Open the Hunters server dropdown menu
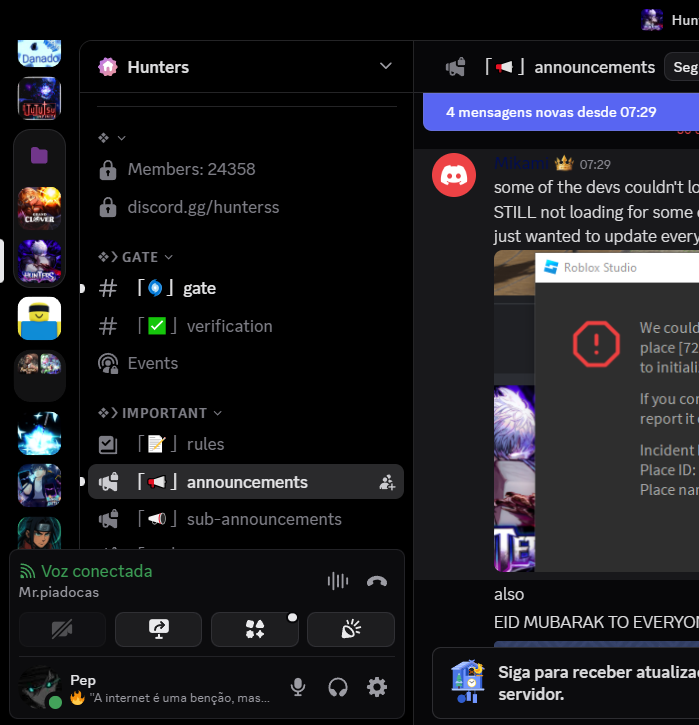 [386, 66]
